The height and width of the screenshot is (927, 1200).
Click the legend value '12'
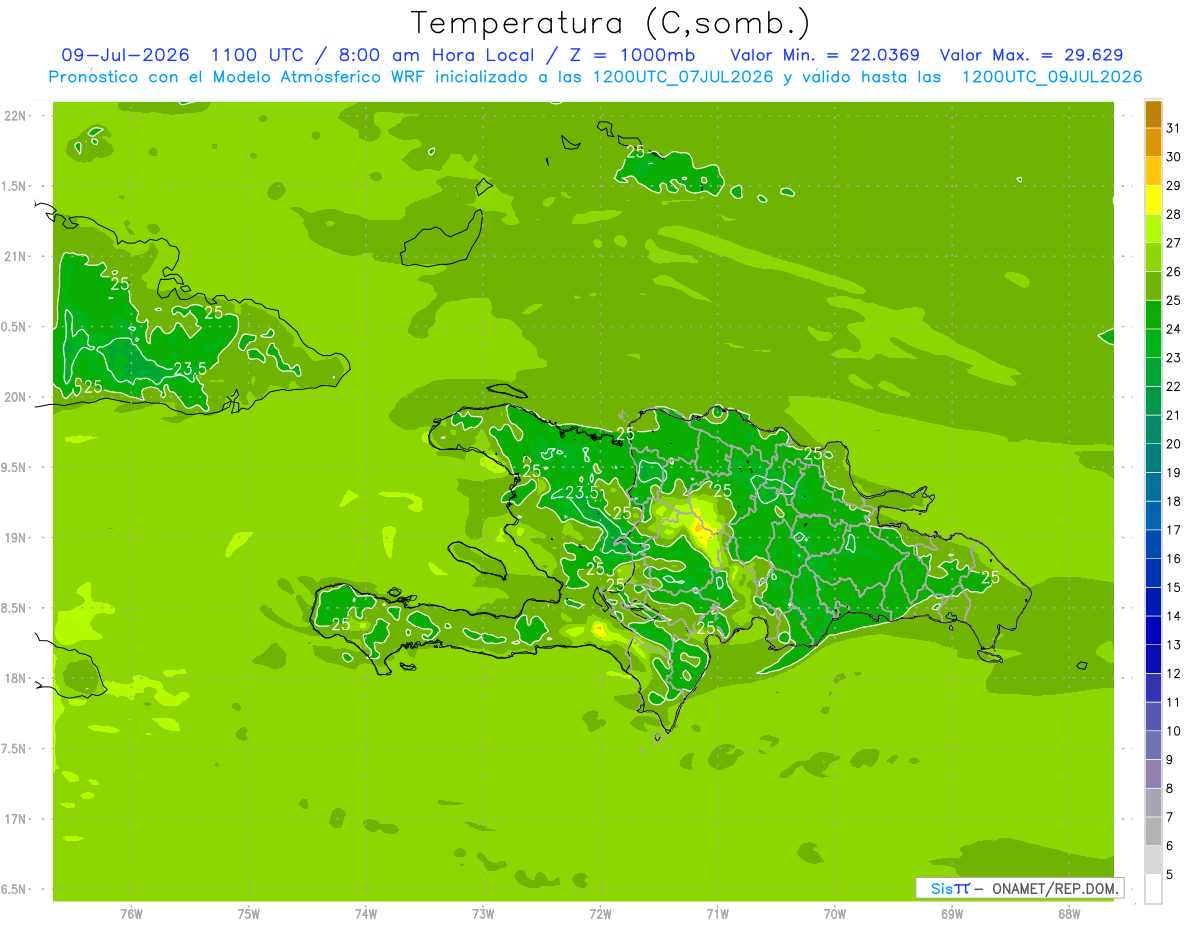tap(1174, 674)
